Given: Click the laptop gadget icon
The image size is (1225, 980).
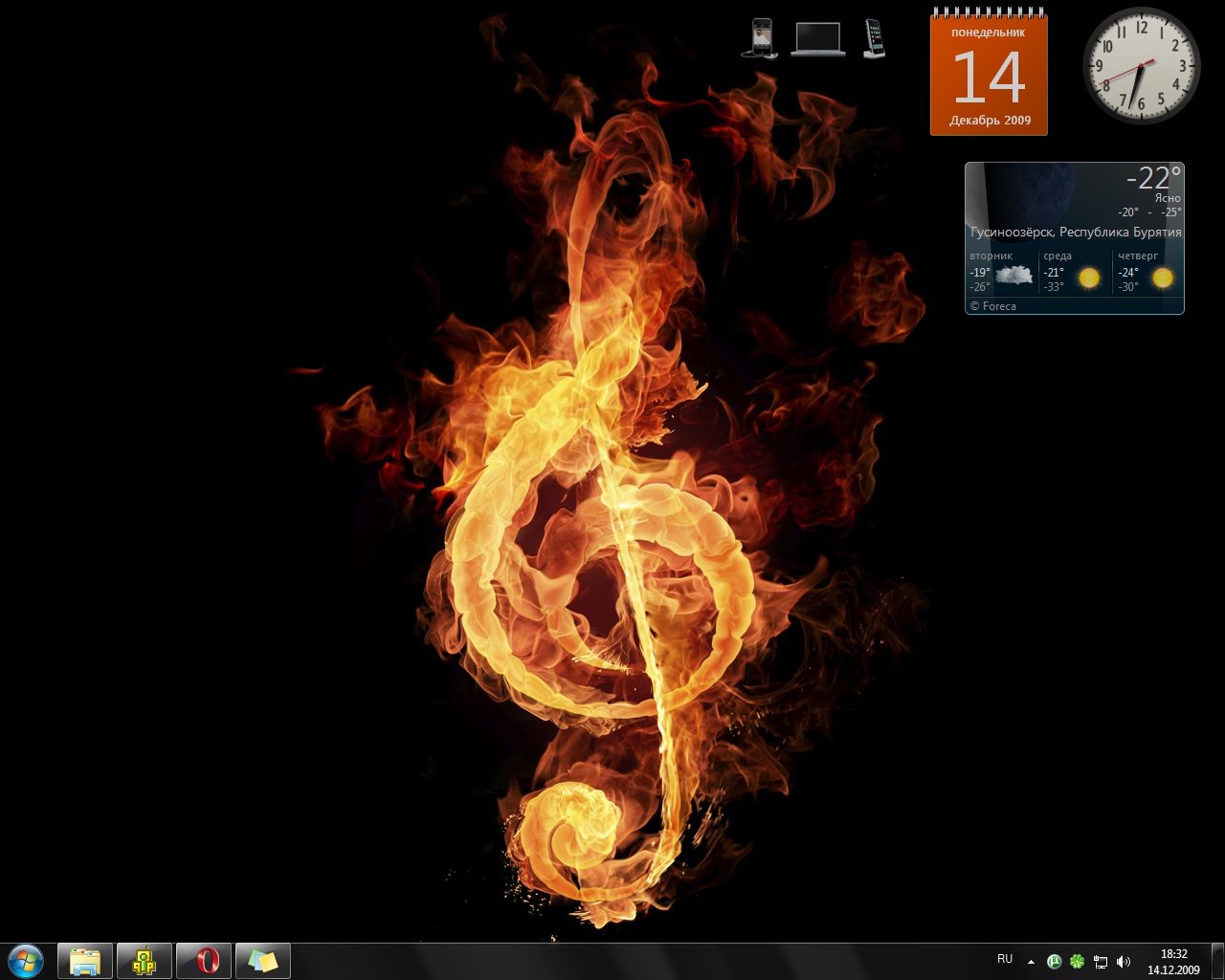Looking at the screenshot, I should click(818, 39).
